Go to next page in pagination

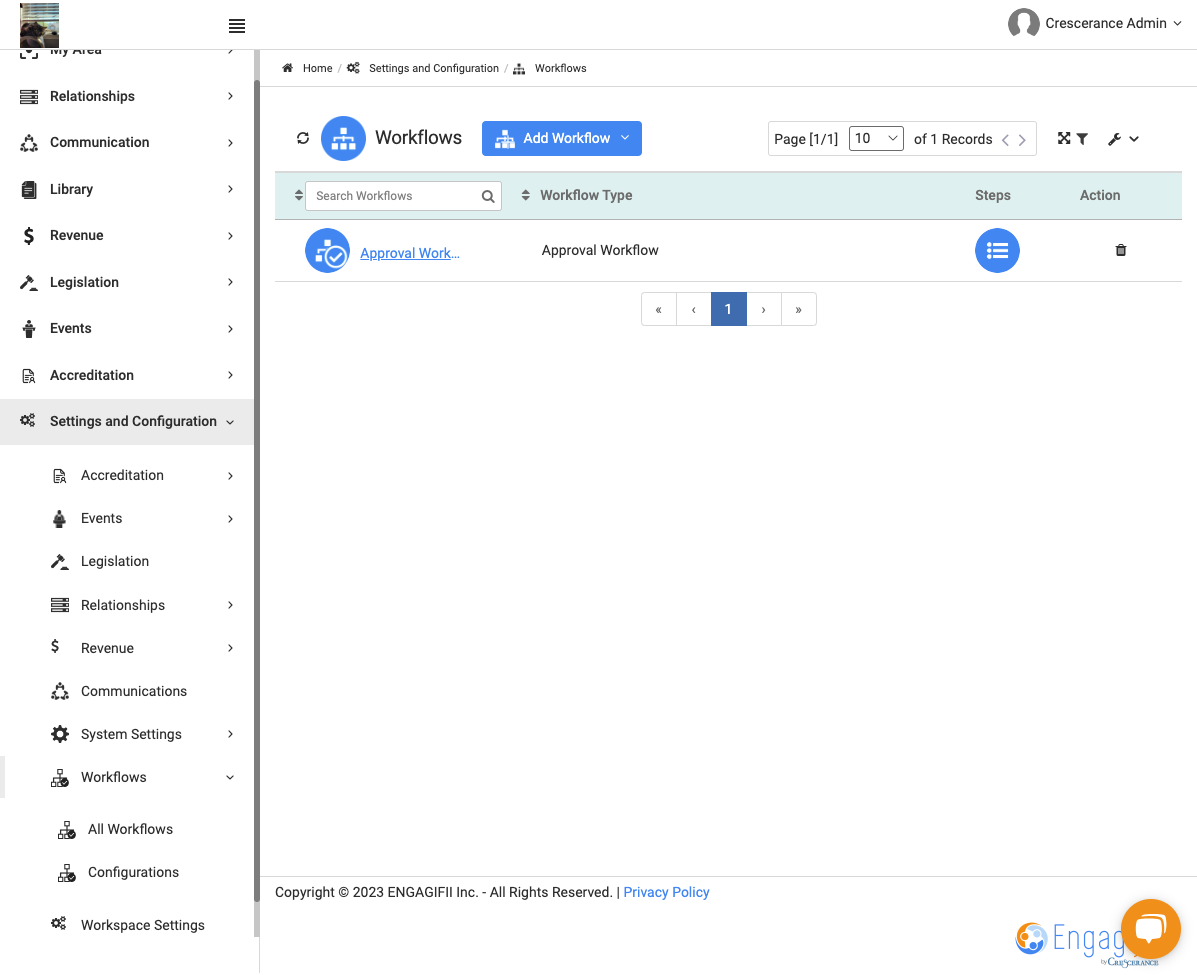pyautogui.click(x=764, y=309)
